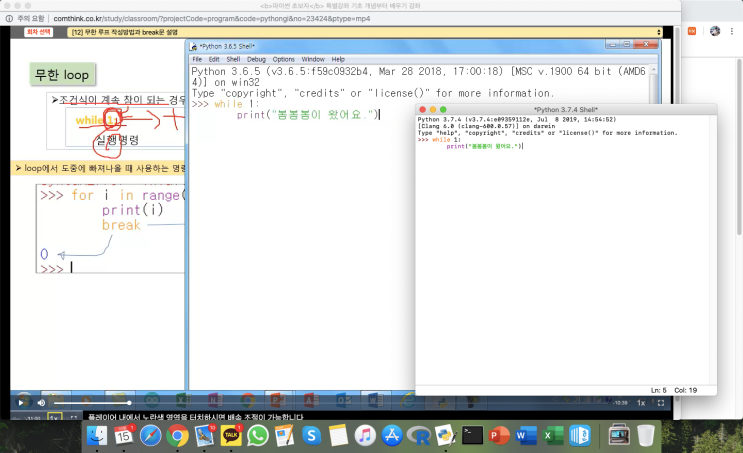Open Edit menu in Python 3.6.5 Shell
The image size is (743, 453).
point(214,59)
